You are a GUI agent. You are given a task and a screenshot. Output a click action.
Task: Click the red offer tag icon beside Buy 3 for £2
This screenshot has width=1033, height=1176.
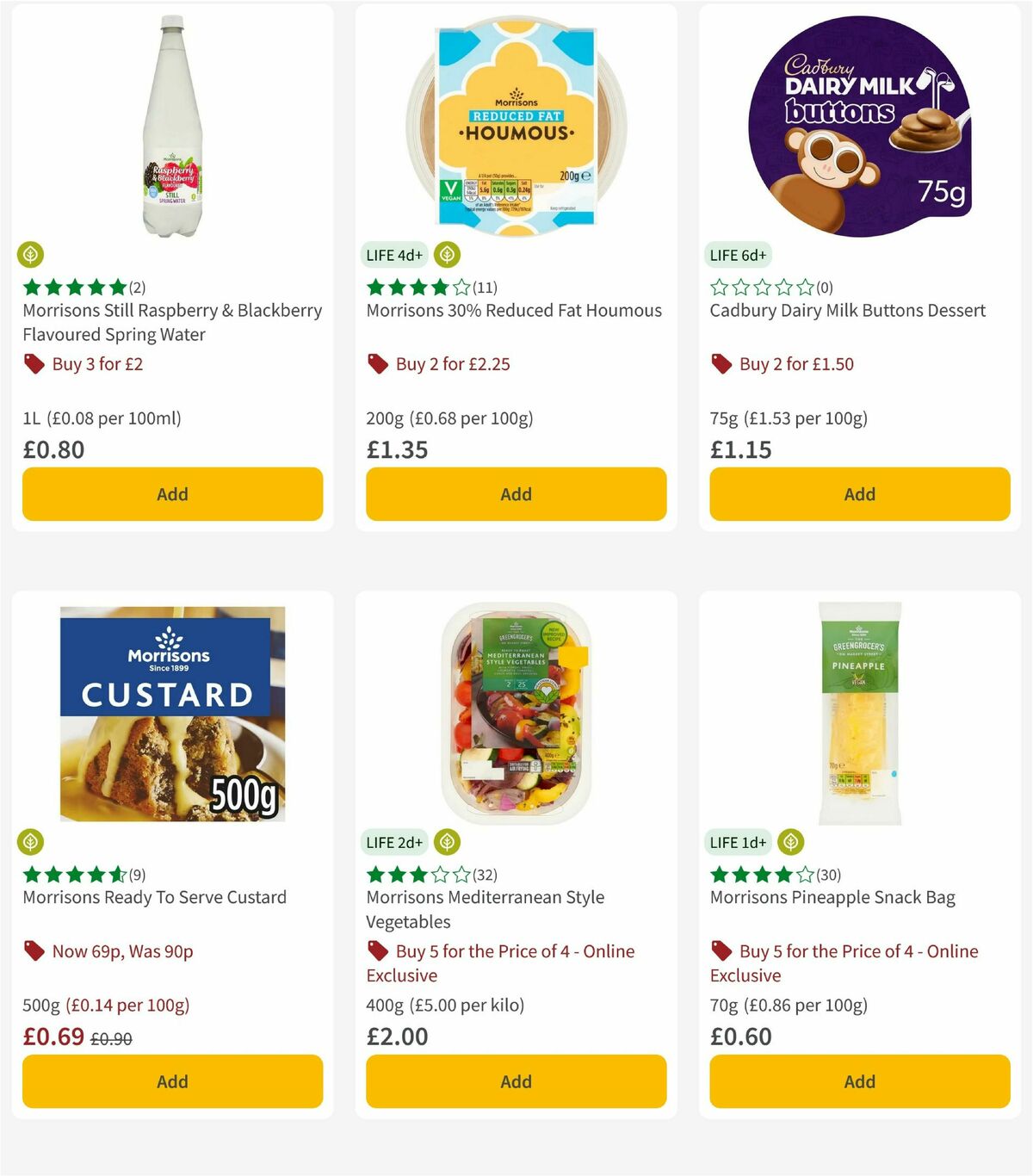(x=34, y=364)
